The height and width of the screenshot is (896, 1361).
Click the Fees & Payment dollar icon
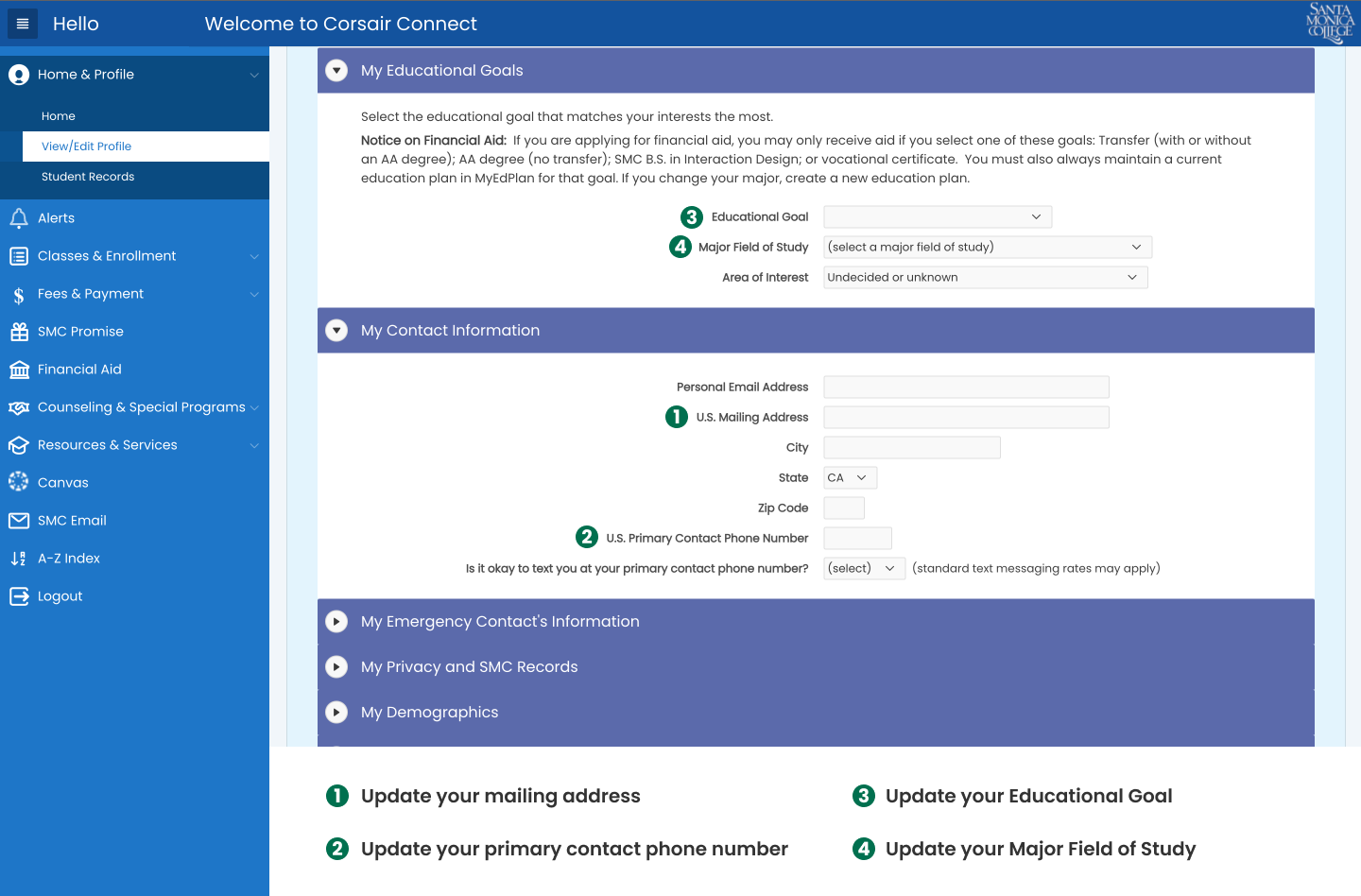coord(19,295)
